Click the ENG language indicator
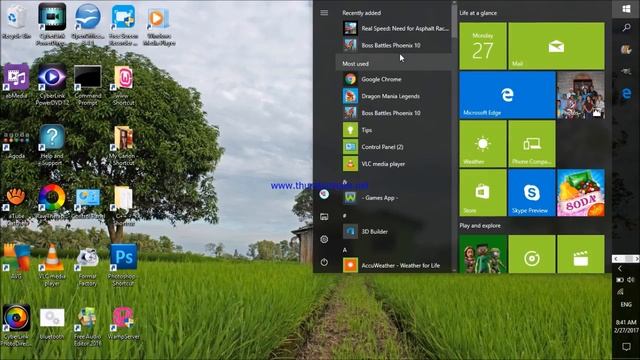 coord(626,304)
